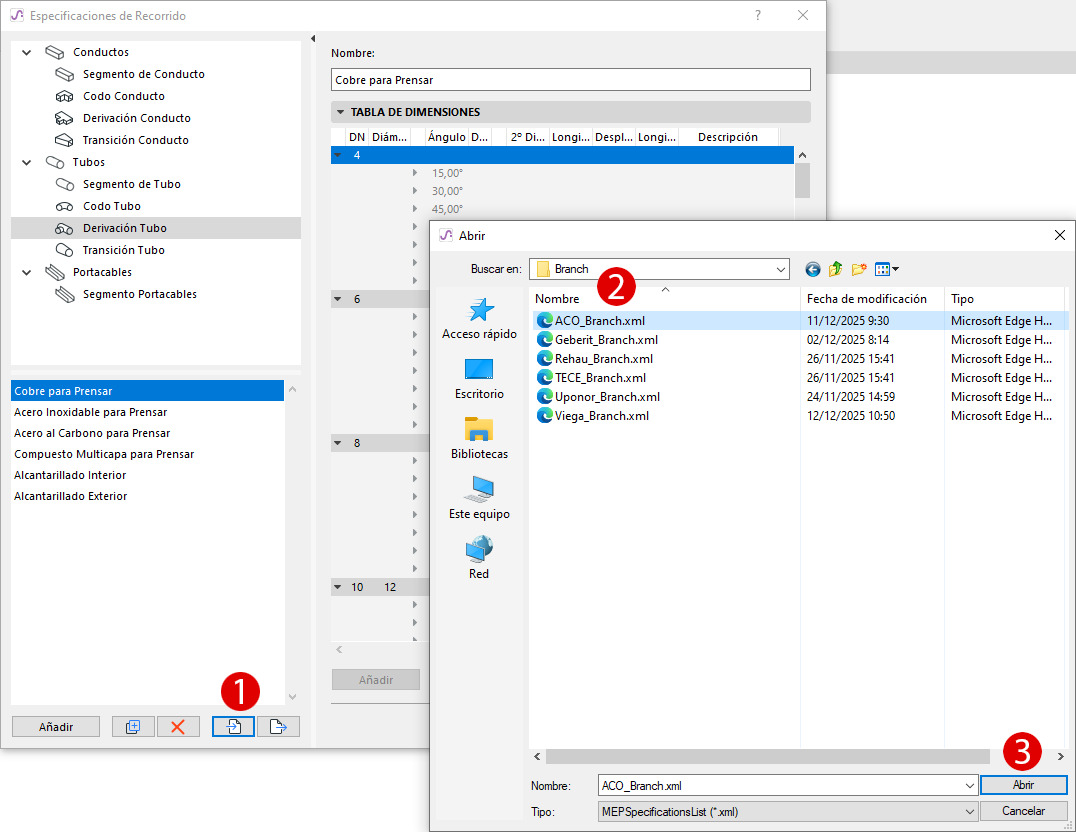Click the create new folder icon
Screen dimensions: 1076x832
858,269
